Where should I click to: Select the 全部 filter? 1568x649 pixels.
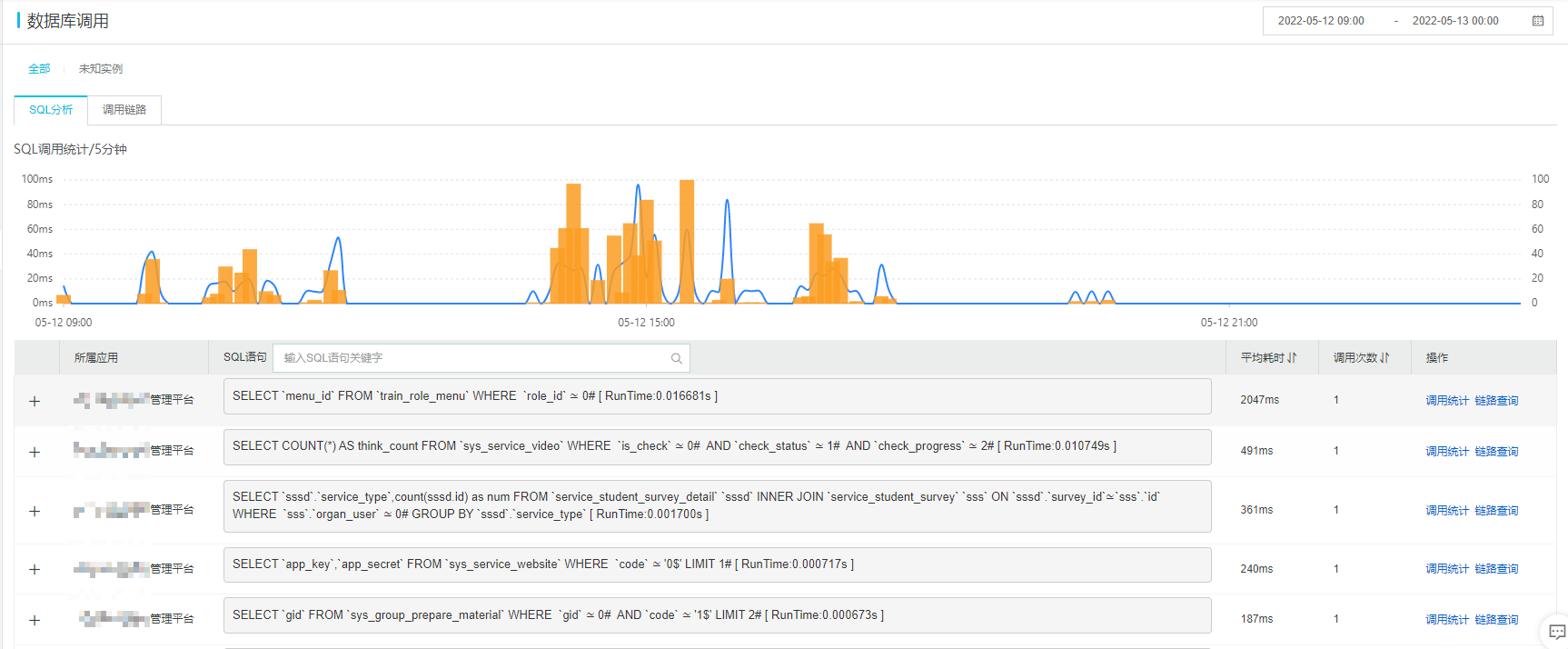pos(39,69)
